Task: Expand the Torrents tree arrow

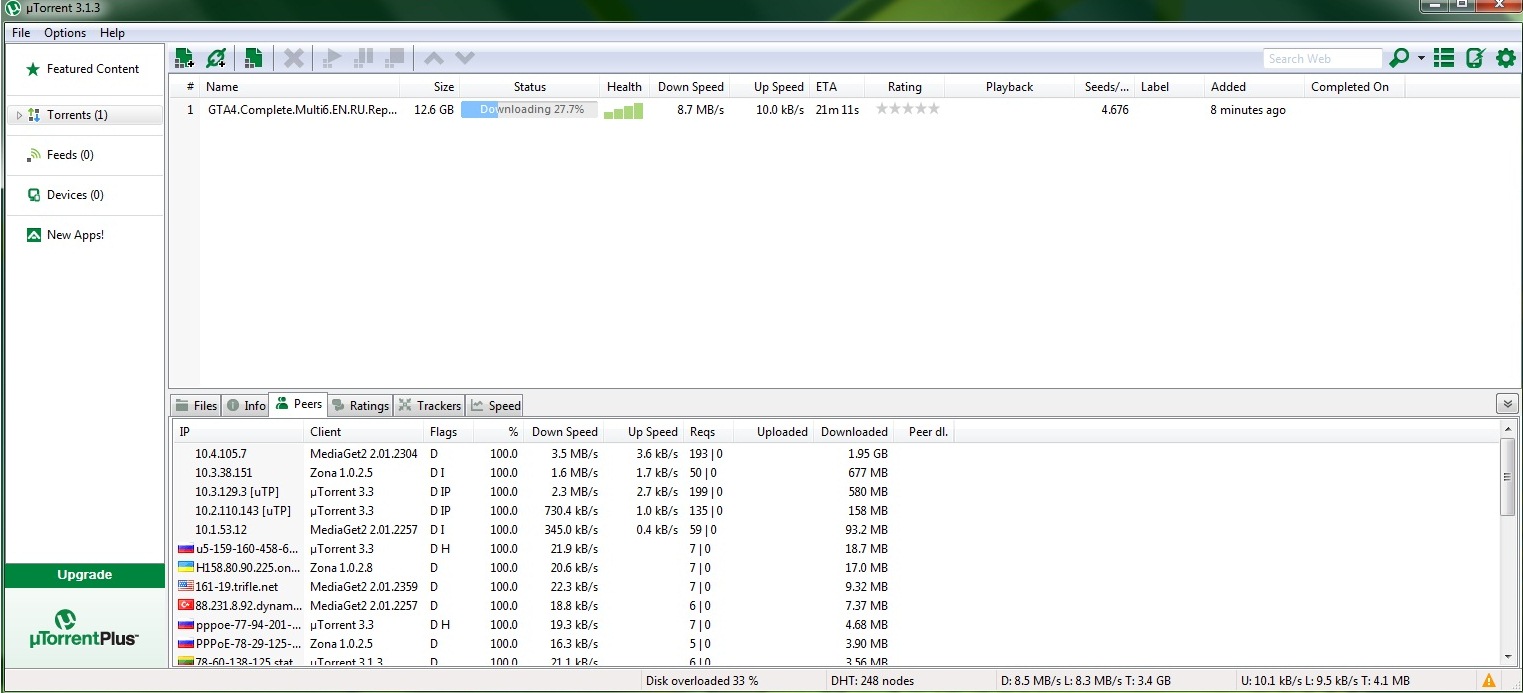Action: pos(18,115)
